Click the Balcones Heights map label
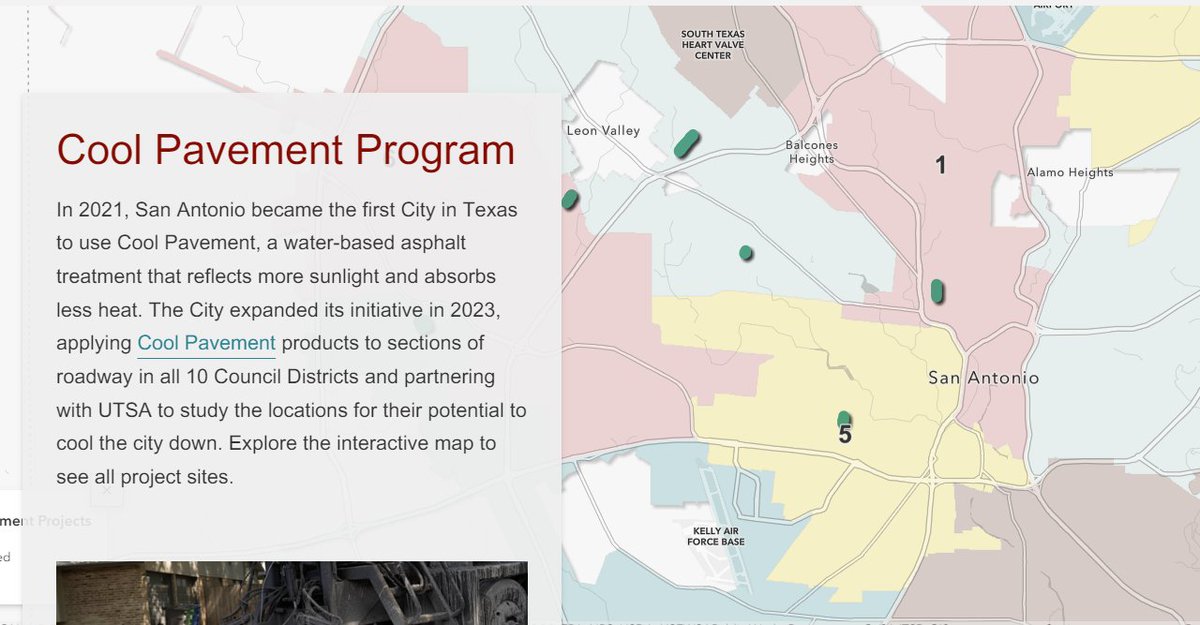This screenshot has height=625, width=1200. pos(811,152)
